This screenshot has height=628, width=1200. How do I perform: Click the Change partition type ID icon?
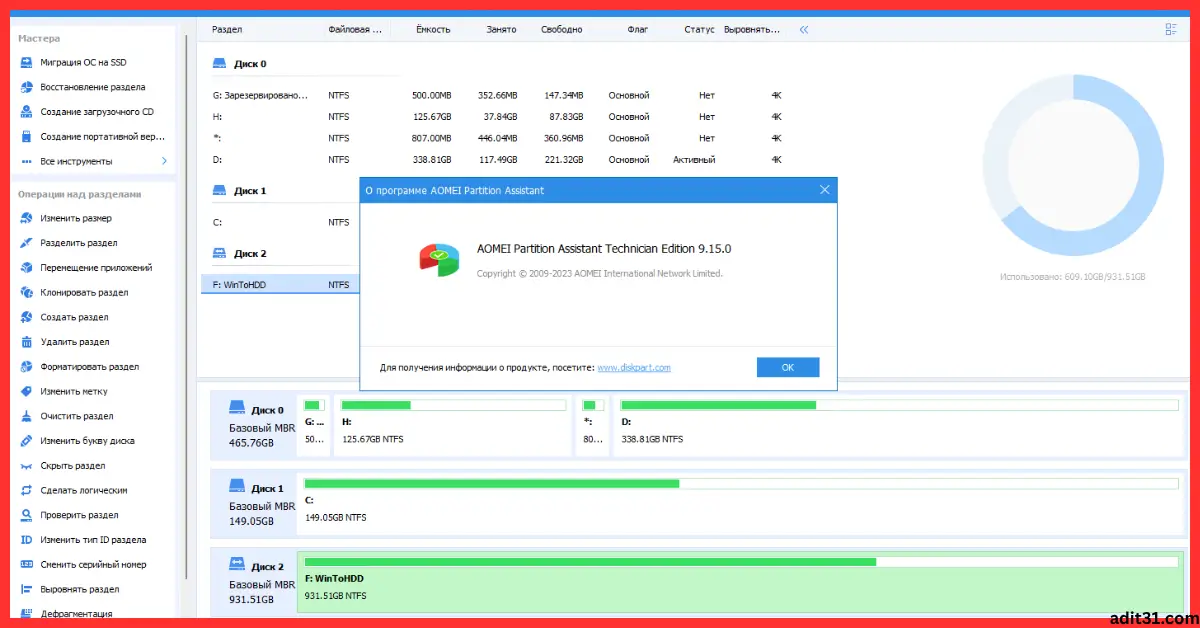click(28, 540)
